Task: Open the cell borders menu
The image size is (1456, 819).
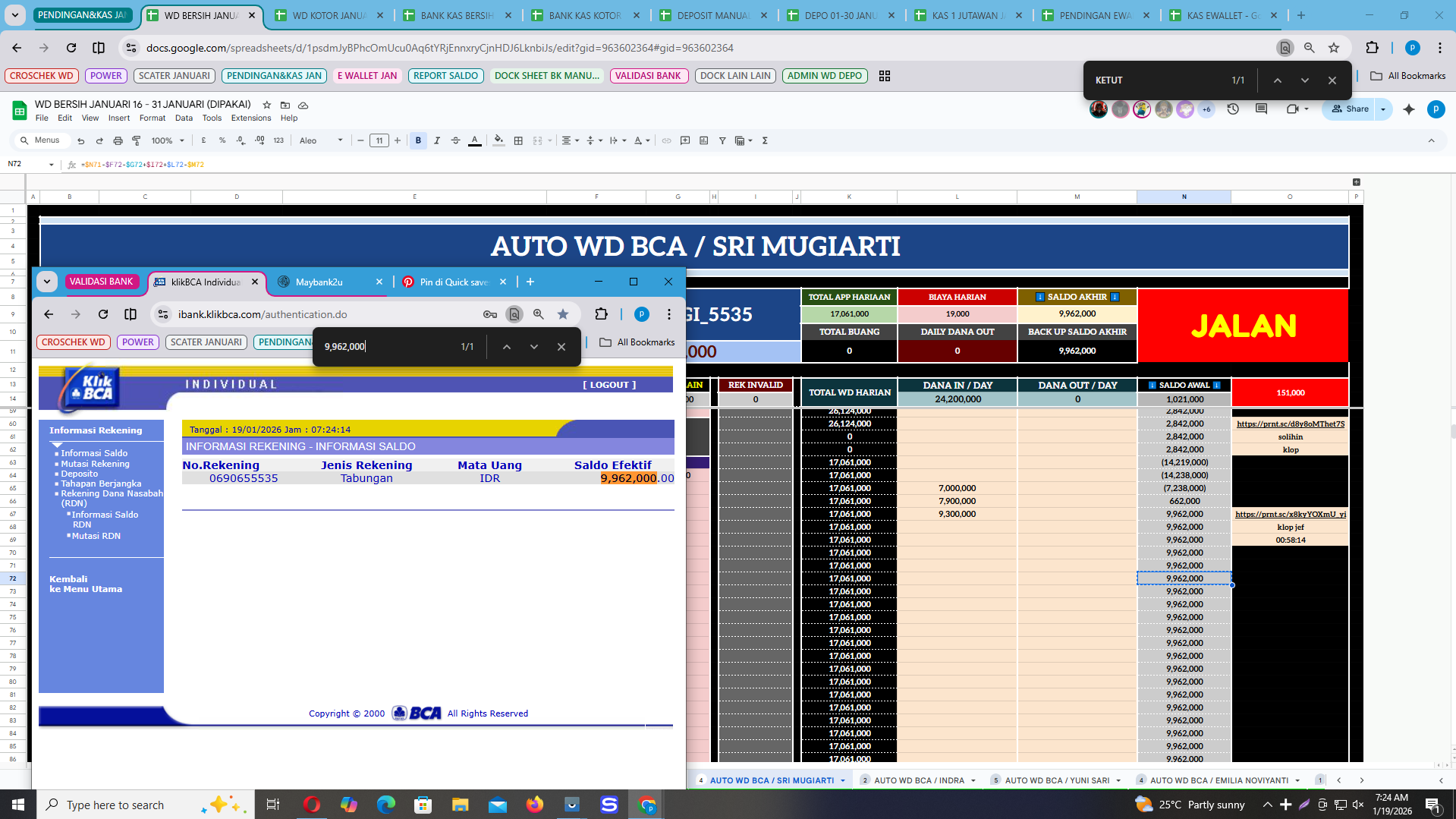Action: click(518, 140)
